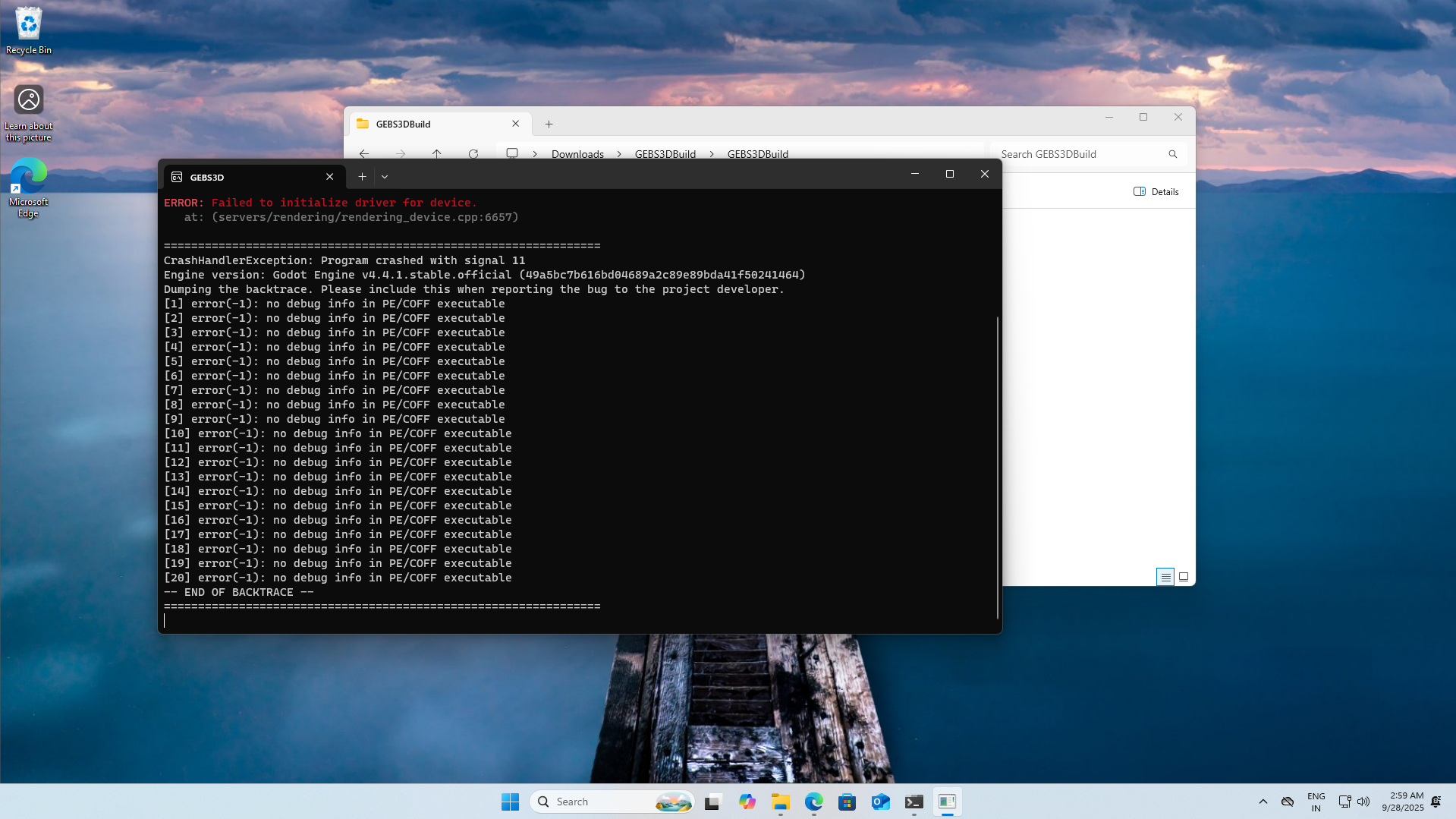
Task: Open the Recycle Bin desktop icon
Action: 29,30
